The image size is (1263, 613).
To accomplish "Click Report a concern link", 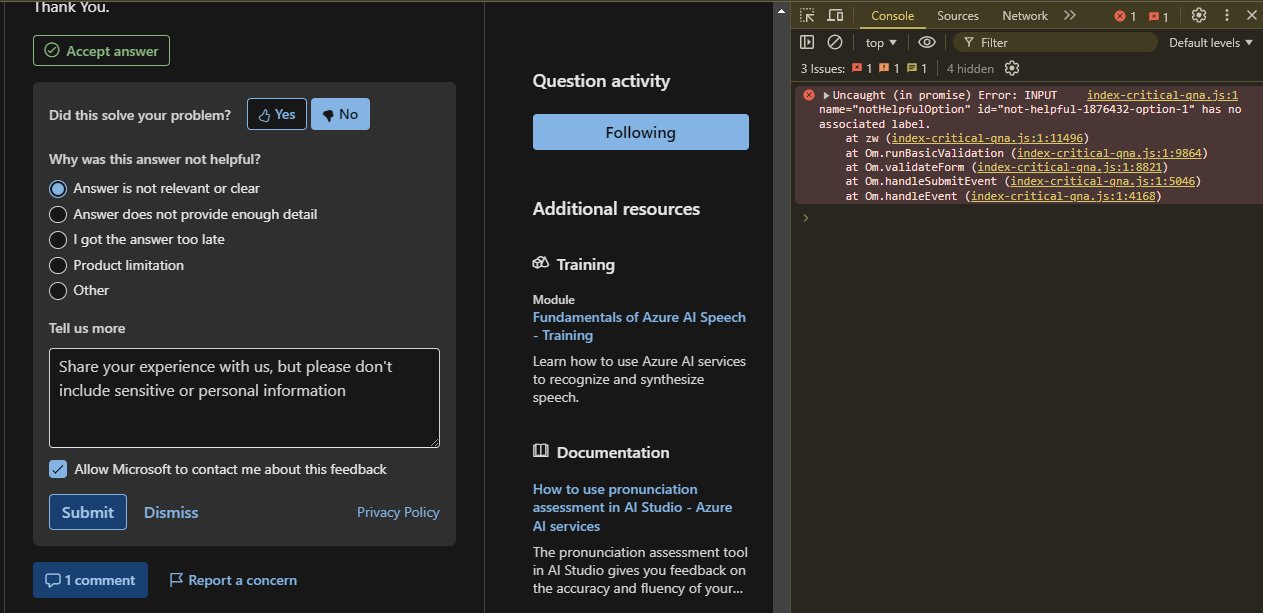I will pos(233,580).
